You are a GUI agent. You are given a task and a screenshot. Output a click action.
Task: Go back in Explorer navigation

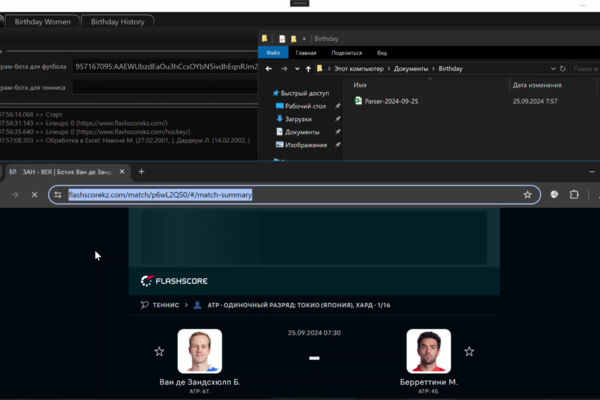point(269,69)
